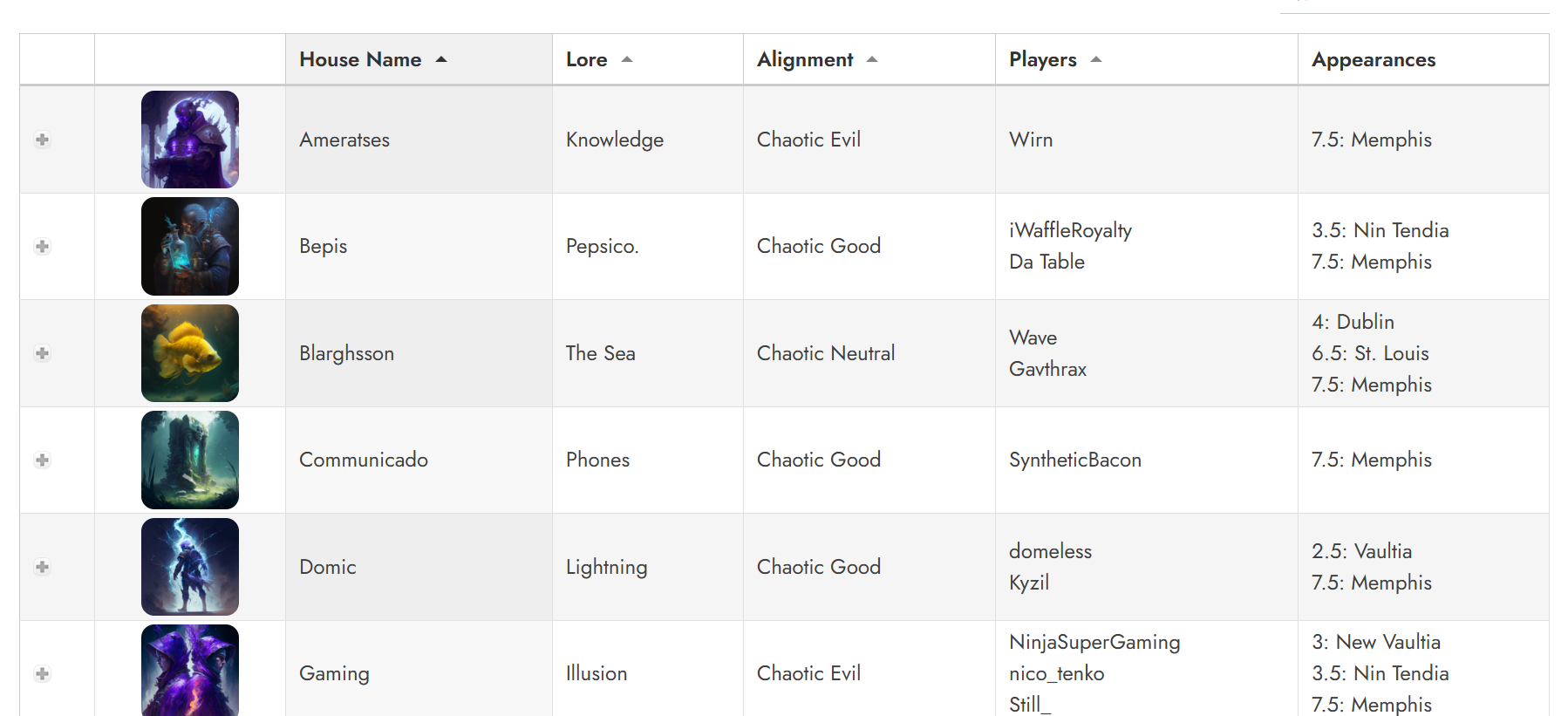Open the Domic lightning warrior image

coord(190,567)
